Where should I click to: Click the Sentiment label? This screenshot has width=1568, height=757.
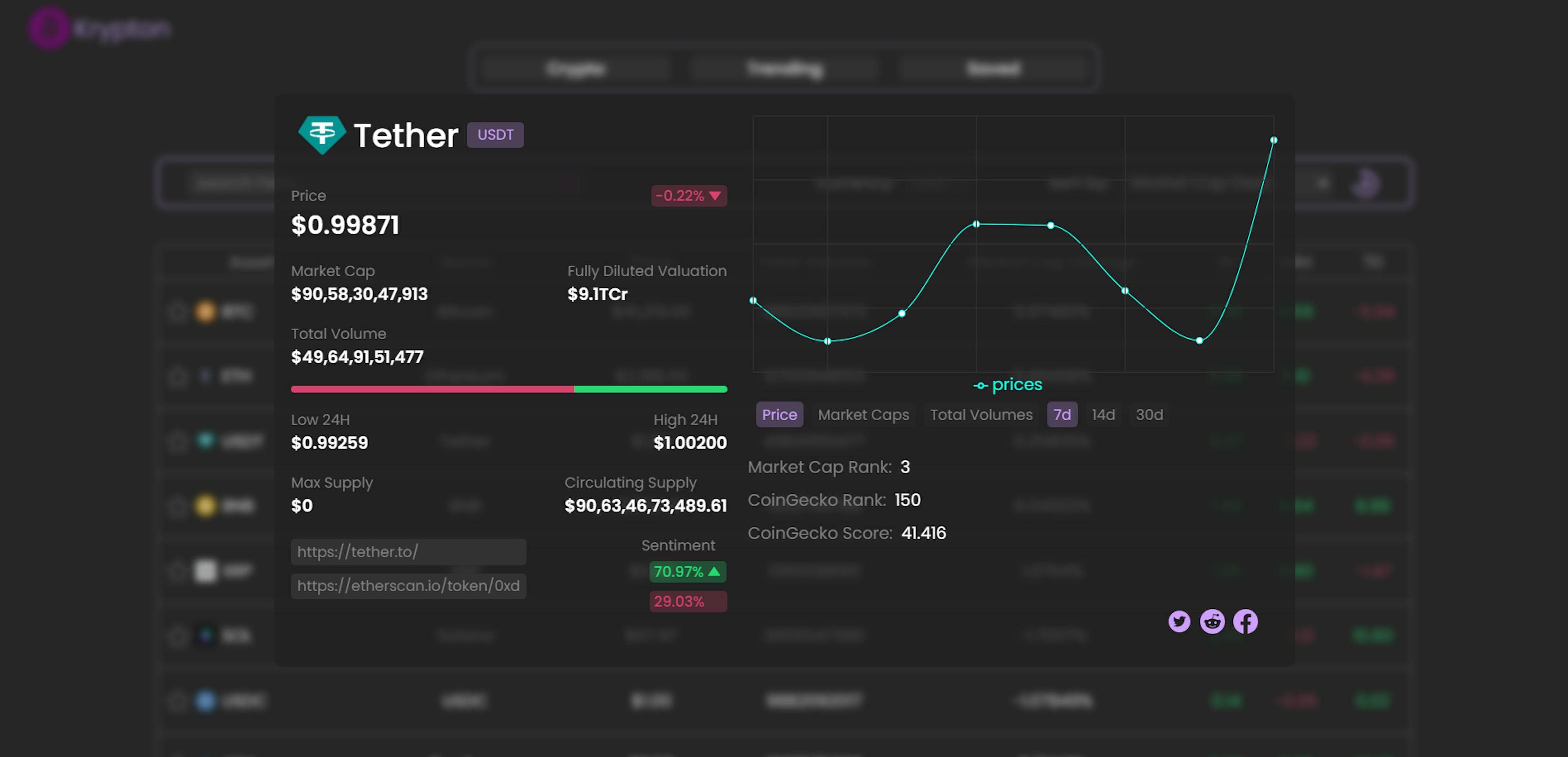coord(678,545)
